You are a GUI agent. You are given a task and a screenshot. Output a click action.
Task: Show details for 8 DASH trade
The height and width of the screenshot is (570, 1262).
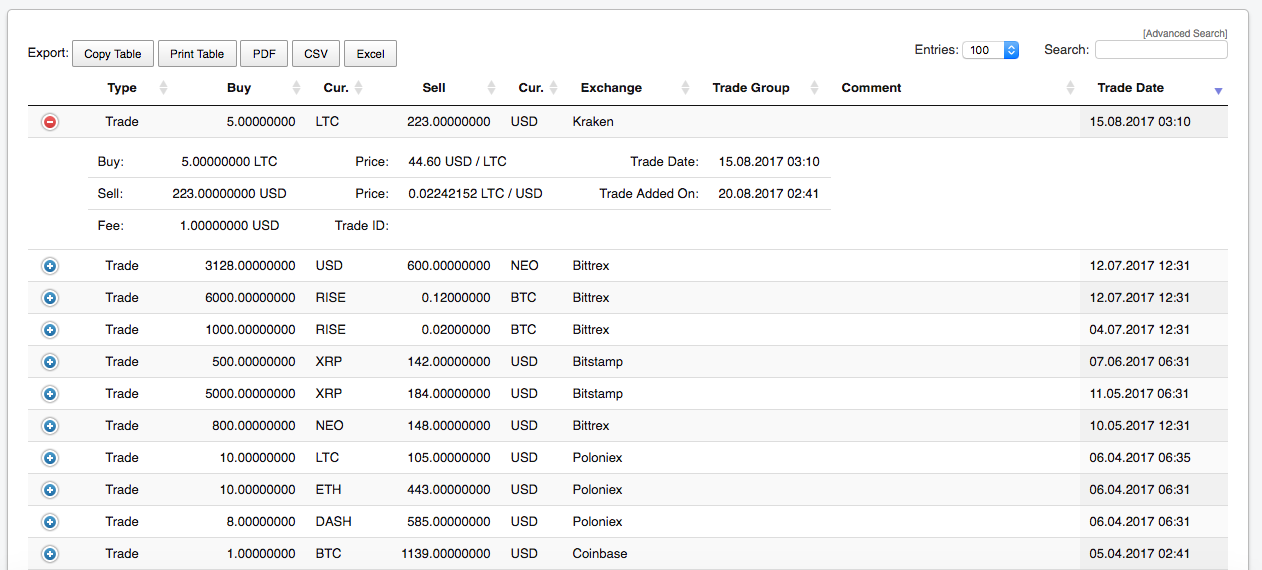coord(50,522)
